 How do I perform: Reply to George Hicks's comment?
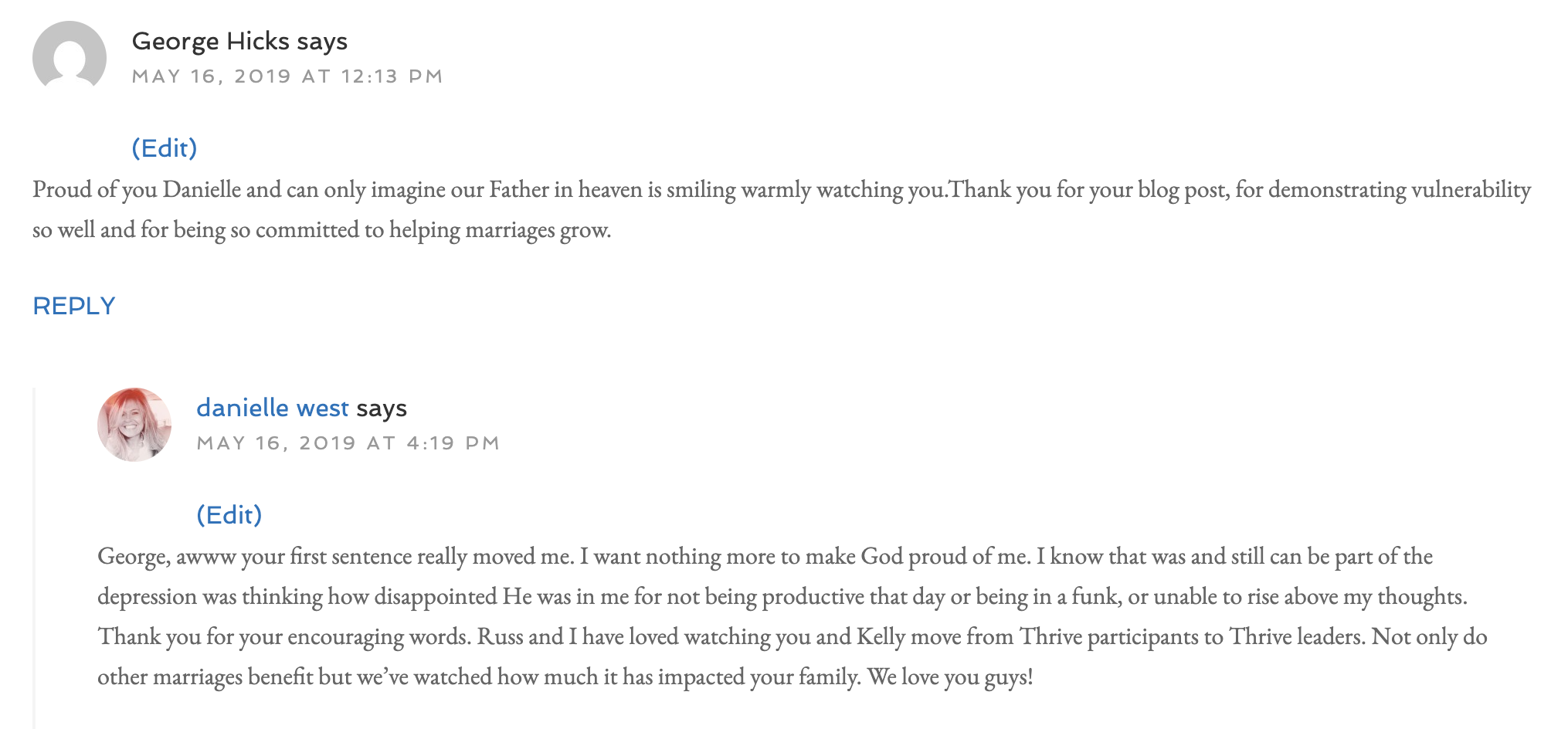[x=74, y=306]
